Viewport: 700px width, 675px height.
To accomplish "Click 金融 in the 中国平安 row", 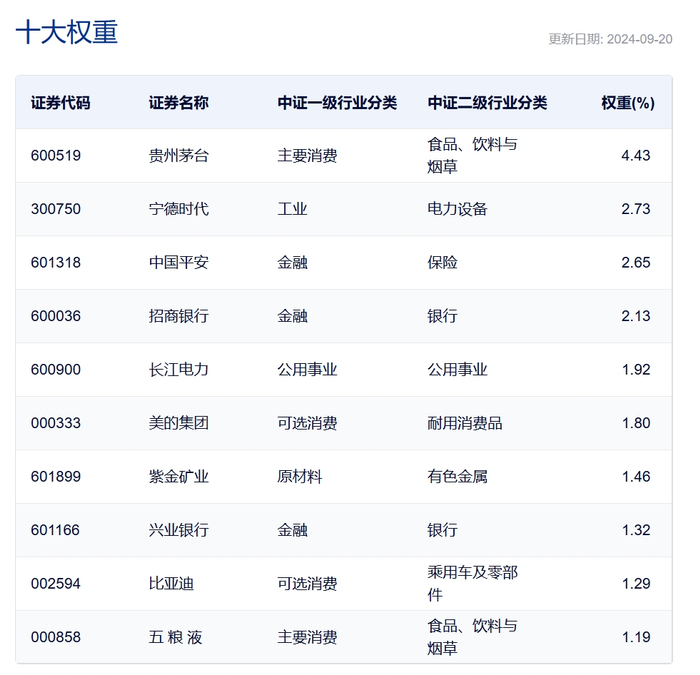I will click(292, 262).
